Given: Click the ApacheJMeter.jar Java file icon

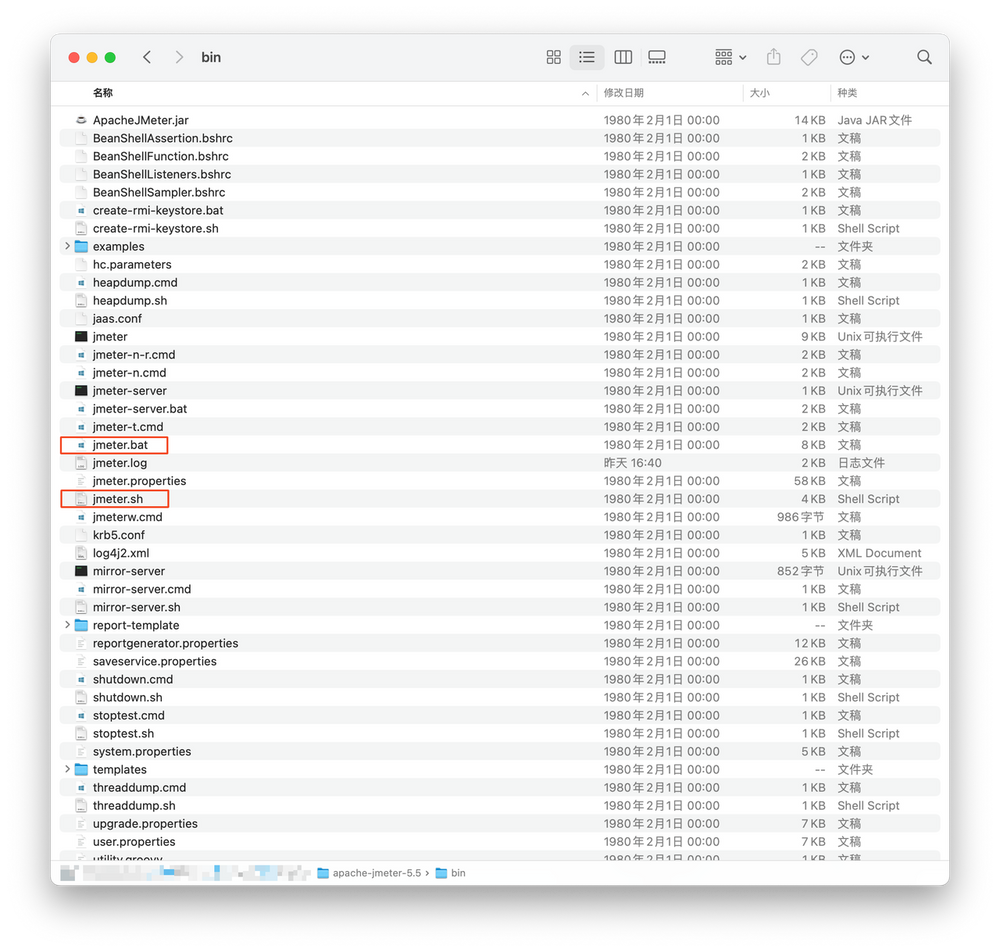Looking at the screenshot, I should coord(80,119).
